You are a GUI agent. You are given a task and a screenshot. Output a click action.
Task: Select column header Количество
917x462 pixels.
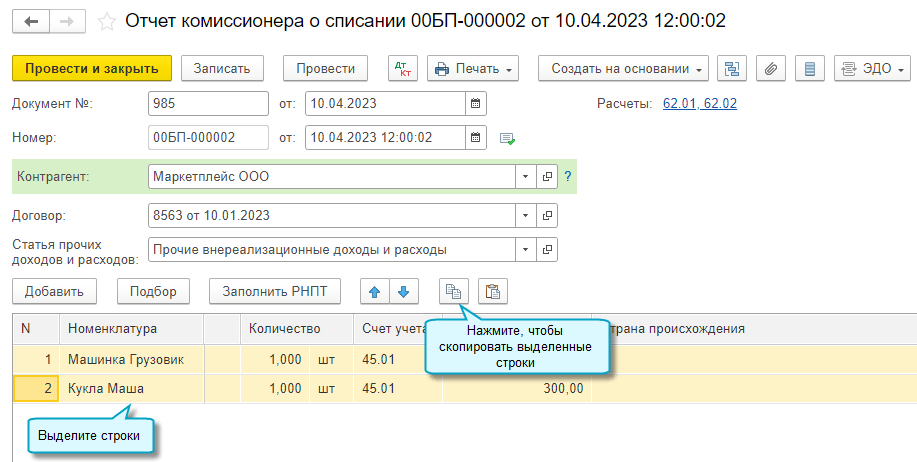click(297, 329)
